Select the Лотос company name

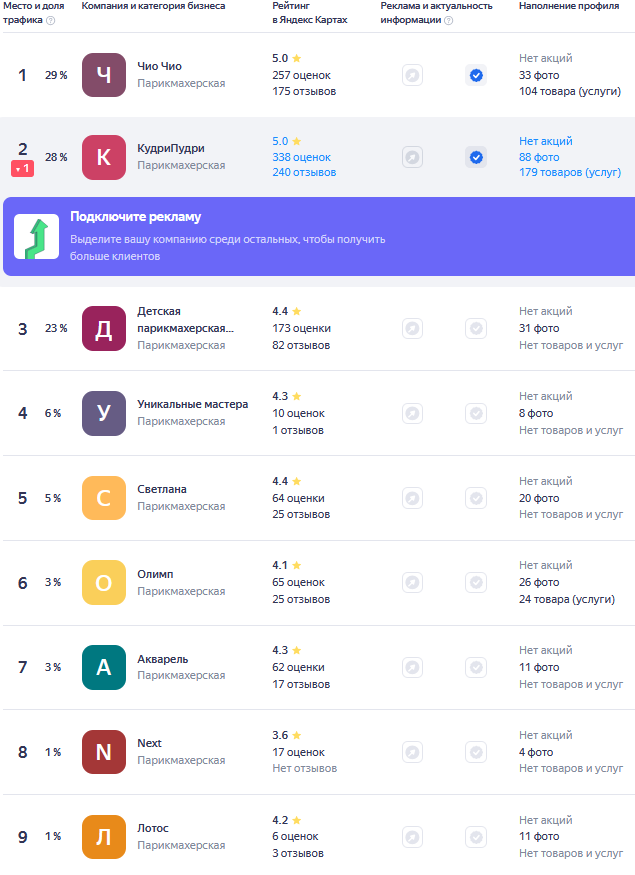point(153,828)
